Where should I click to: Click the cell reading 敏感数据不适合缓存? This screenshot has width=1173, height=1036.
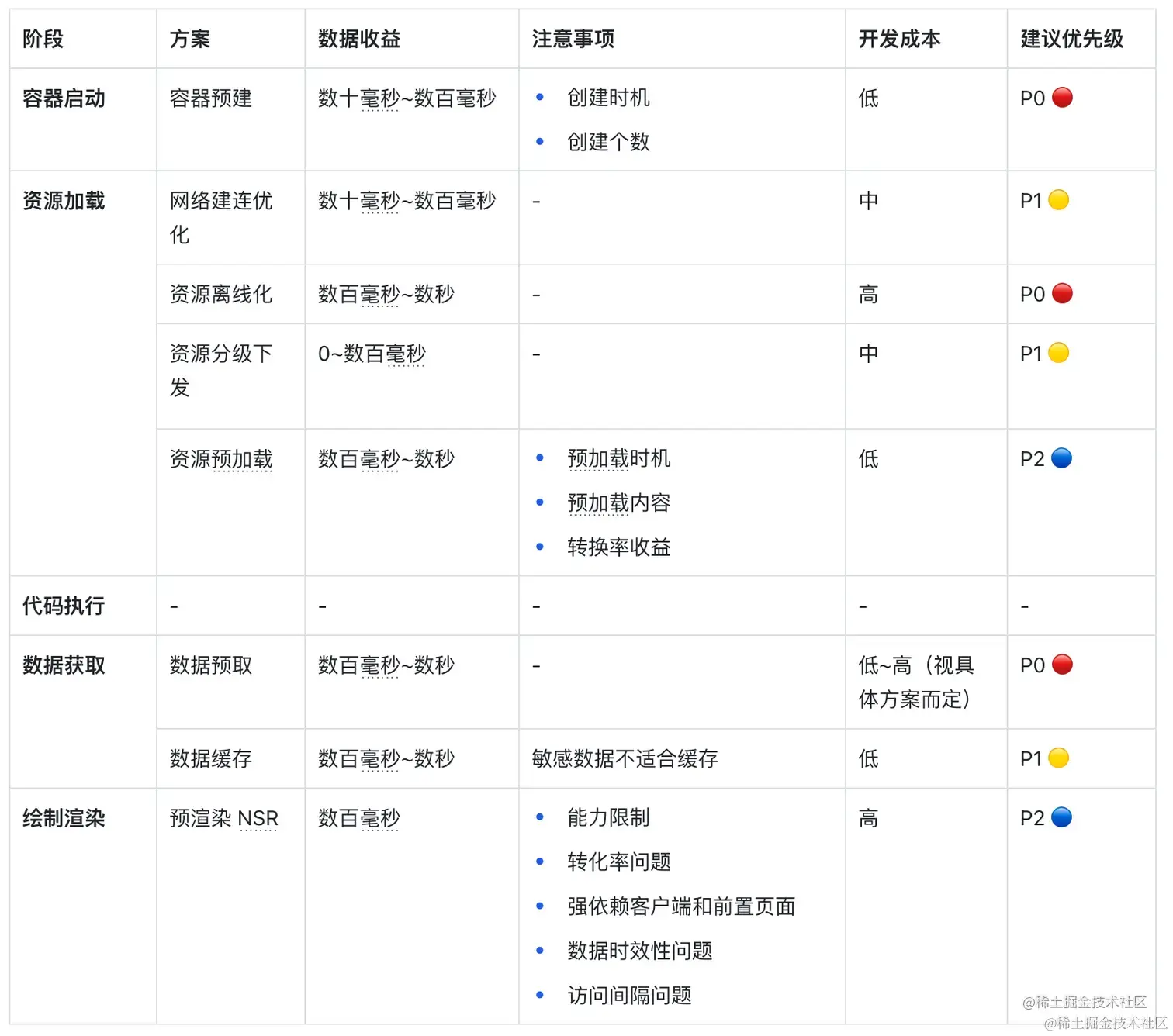625,758
